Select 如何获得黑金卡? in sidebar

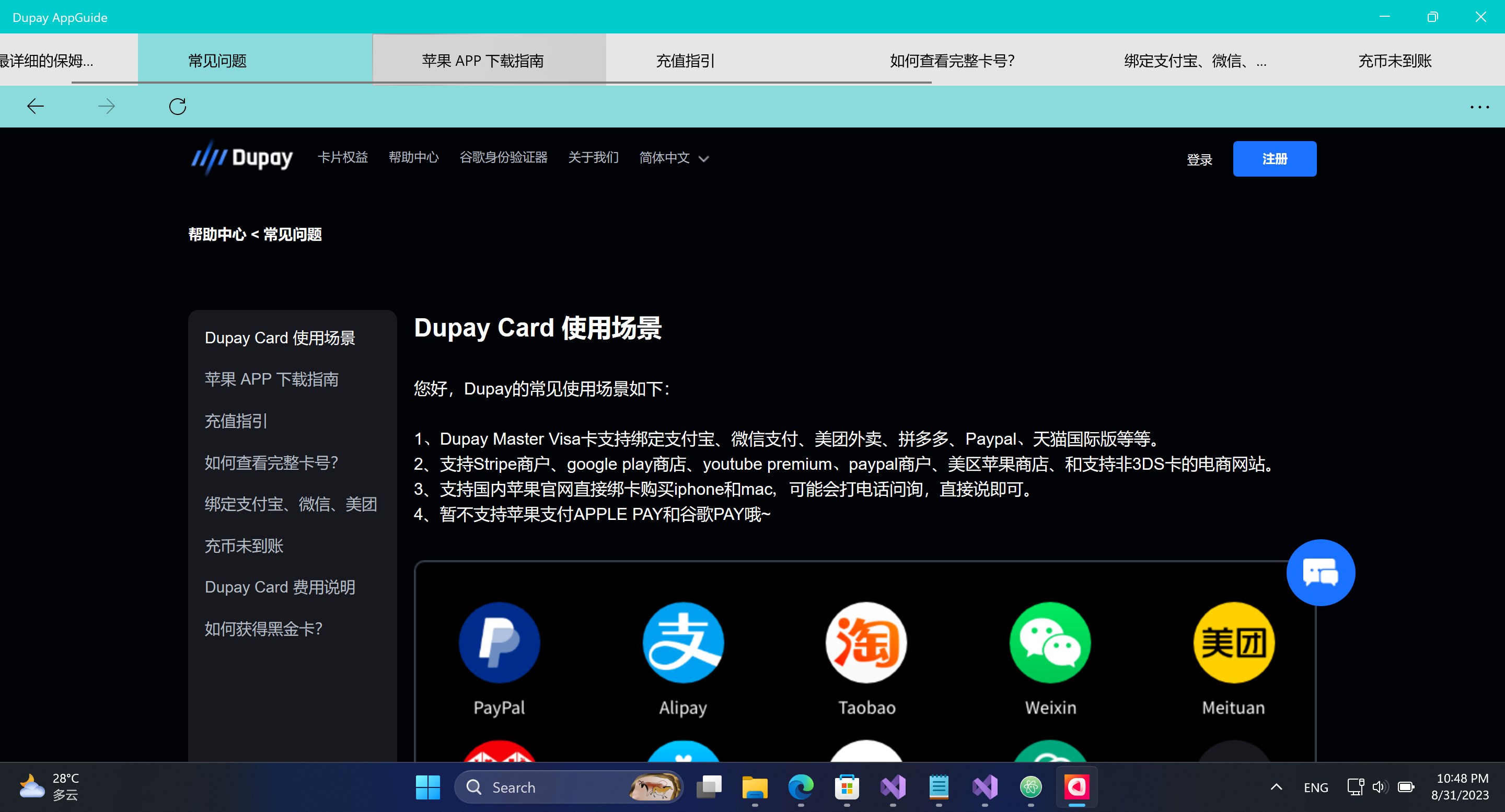point(263,629)
